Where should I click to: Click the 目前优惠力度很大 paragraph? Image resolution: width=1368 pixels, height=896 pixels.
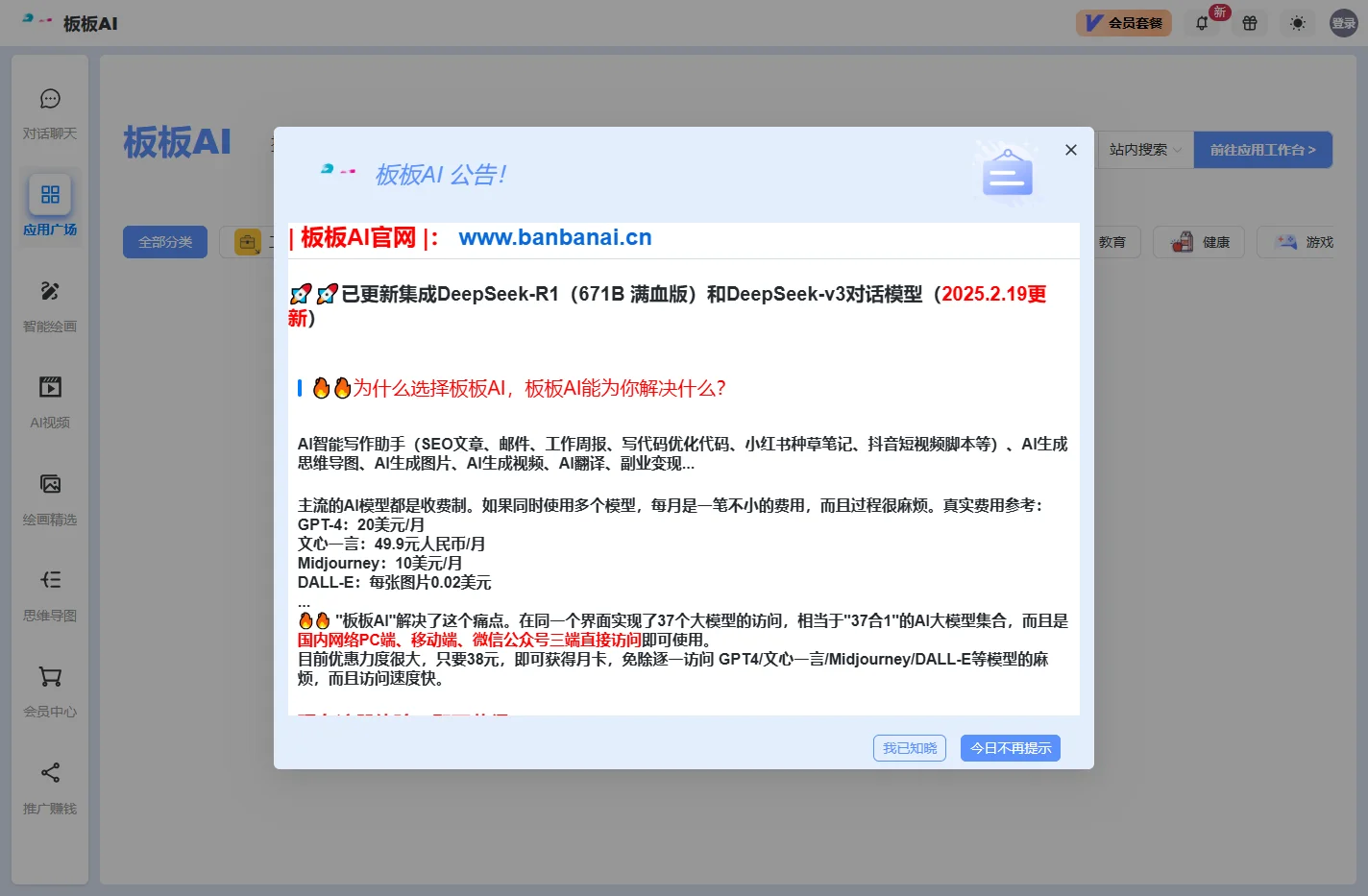pyautogui.click(x=673, y=668)
